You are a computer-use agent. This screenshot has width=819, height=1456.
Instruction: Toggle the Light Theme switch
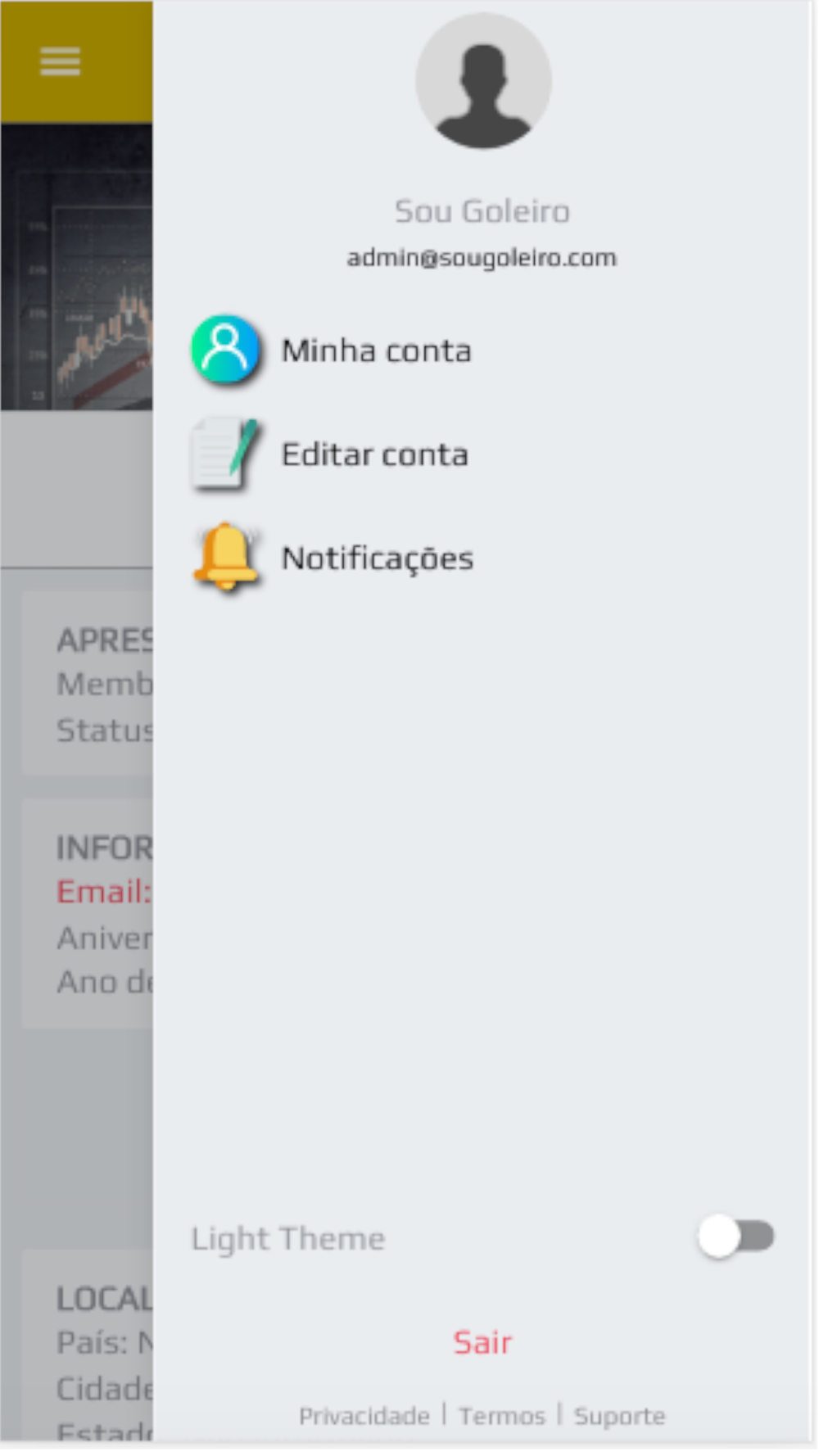click(736, 1237)
